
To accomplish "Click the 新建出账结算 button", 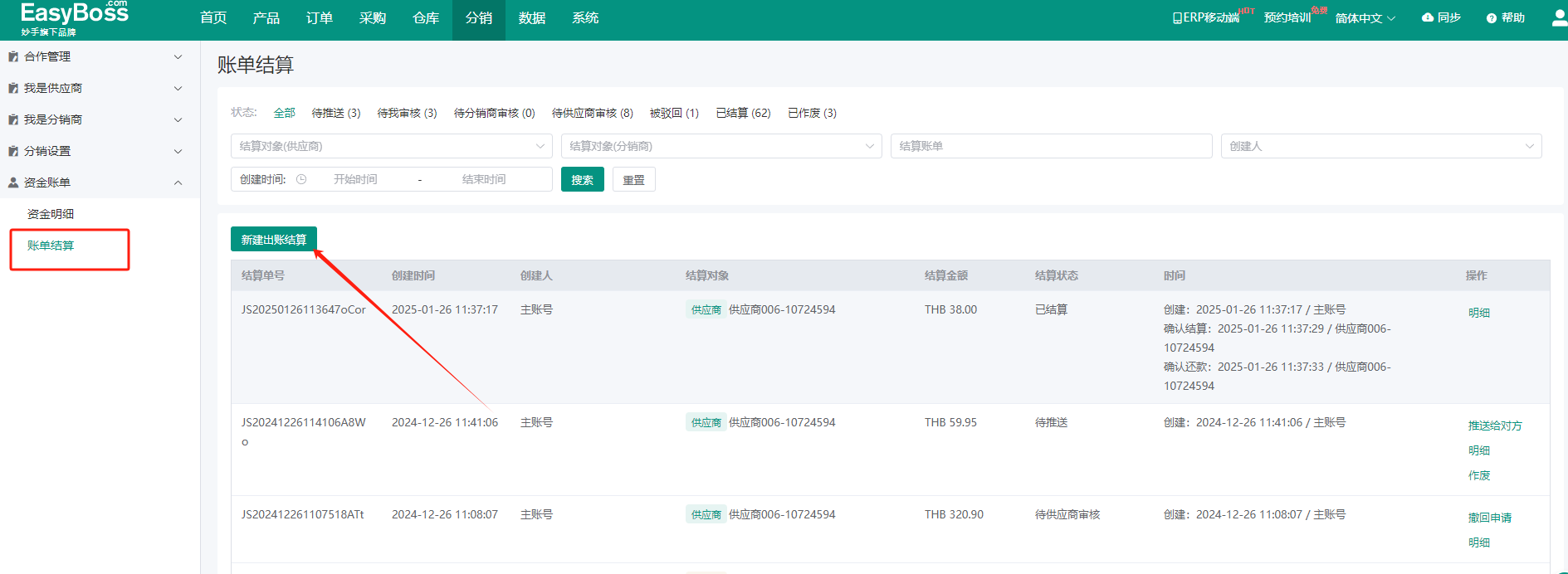I will [273, 240].
